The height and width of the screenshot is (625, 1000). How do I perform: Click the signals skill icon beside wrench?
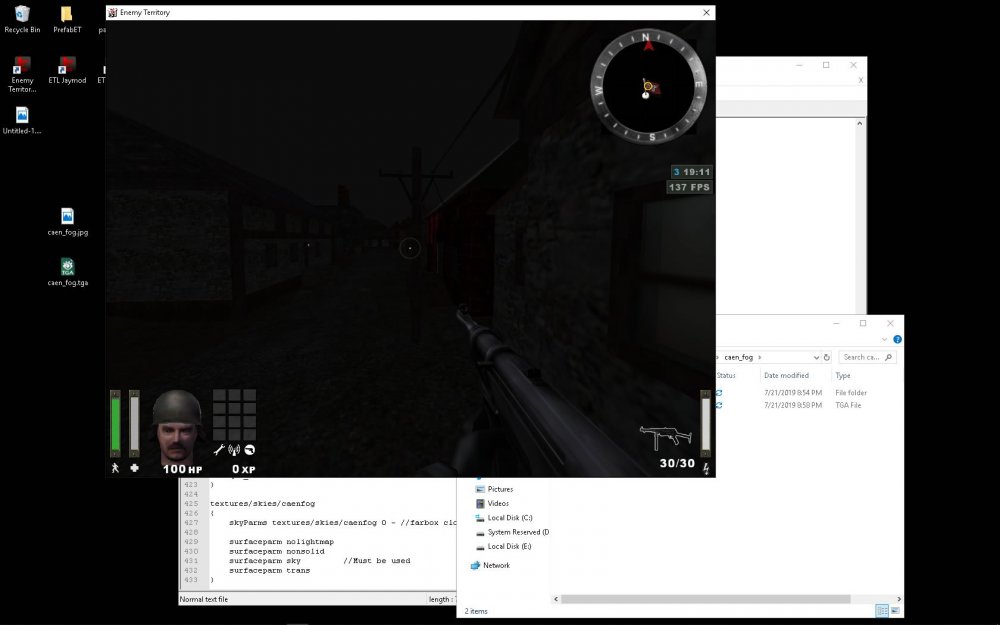pyautogui.click(x=234, y=450)
